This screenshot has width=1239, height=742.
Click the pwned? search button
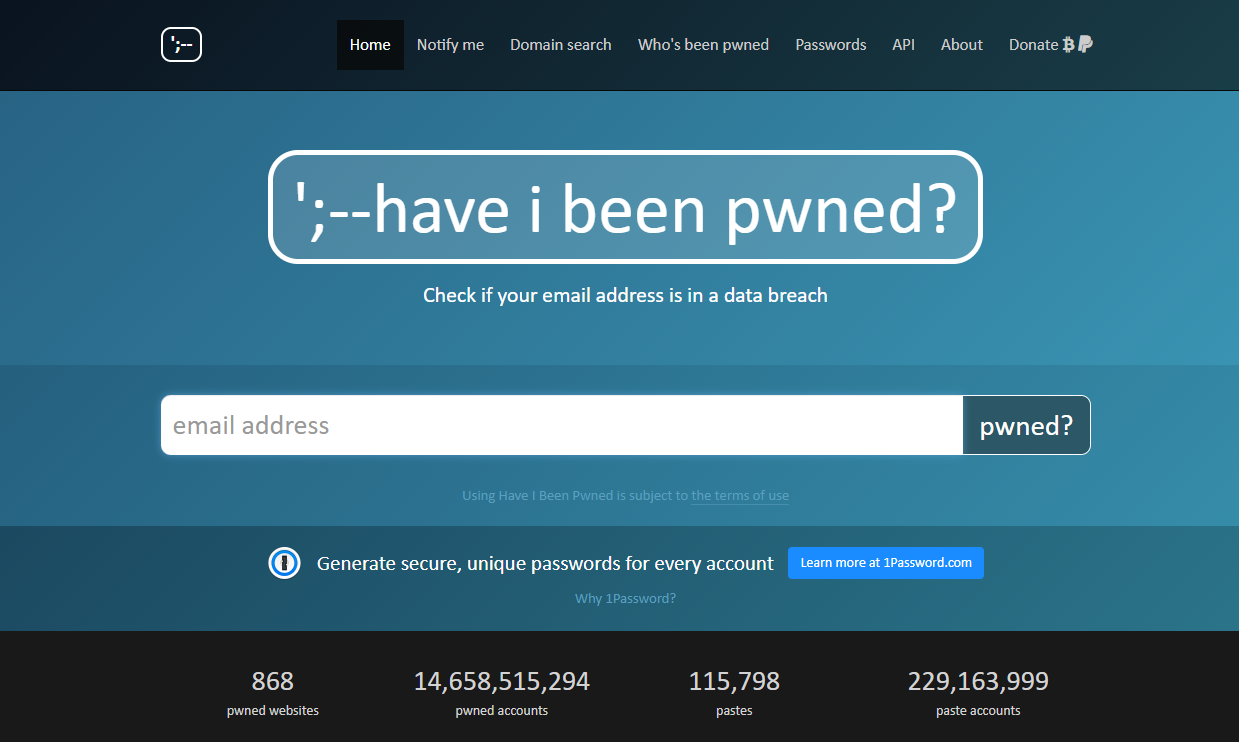click(1026, 425)
